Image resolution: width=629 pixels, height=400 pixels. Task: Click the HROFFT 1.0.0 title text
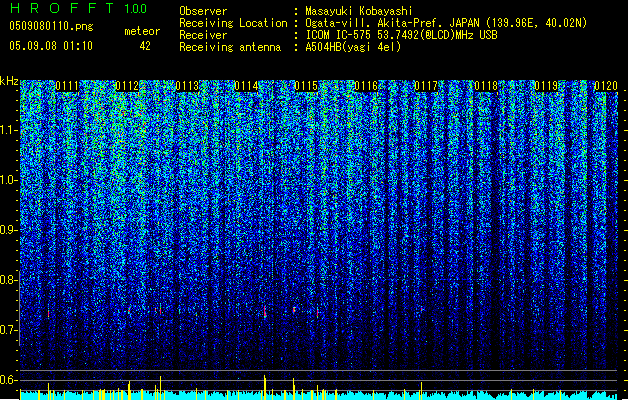[x=78, y=8]
